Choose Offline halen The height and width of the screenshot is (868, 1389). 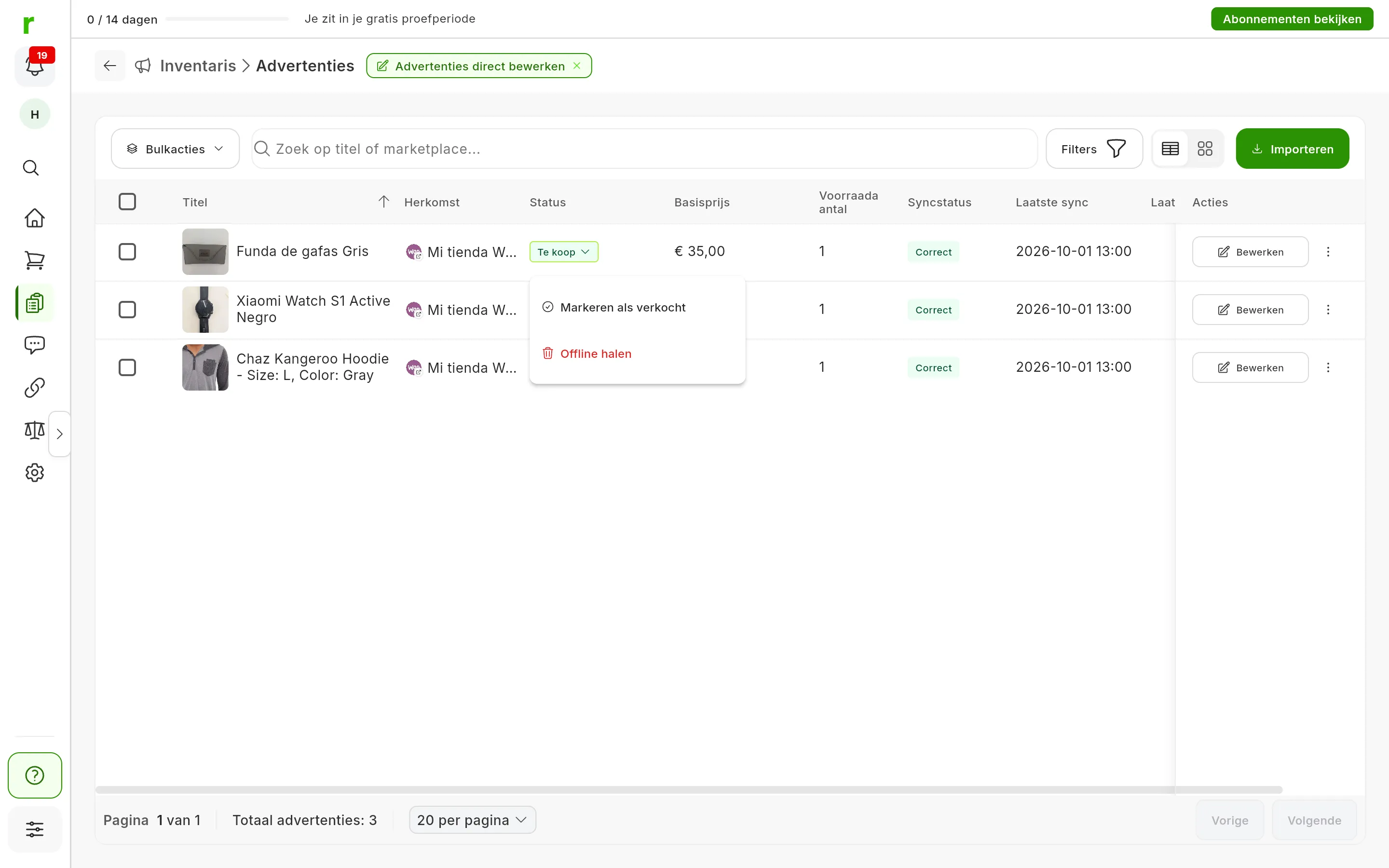637,353
